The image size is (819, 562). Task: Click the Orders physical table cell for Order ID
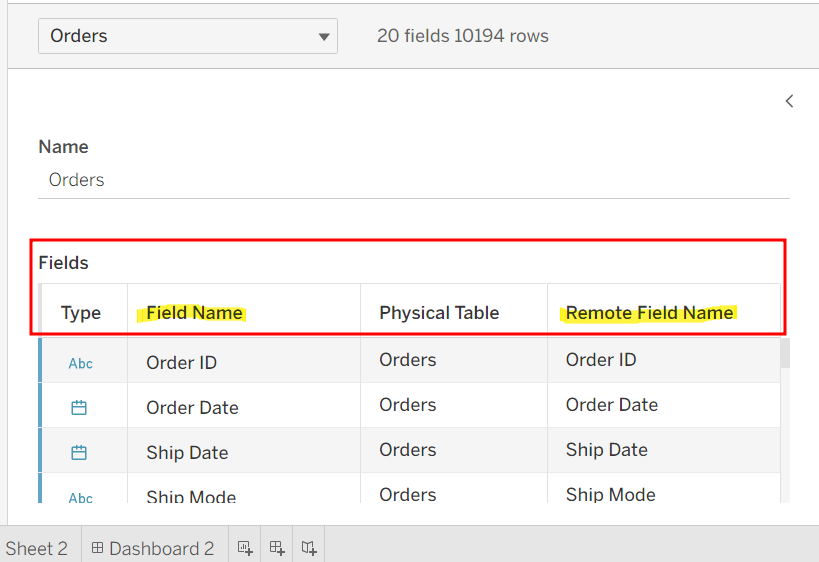coord(454,360)
